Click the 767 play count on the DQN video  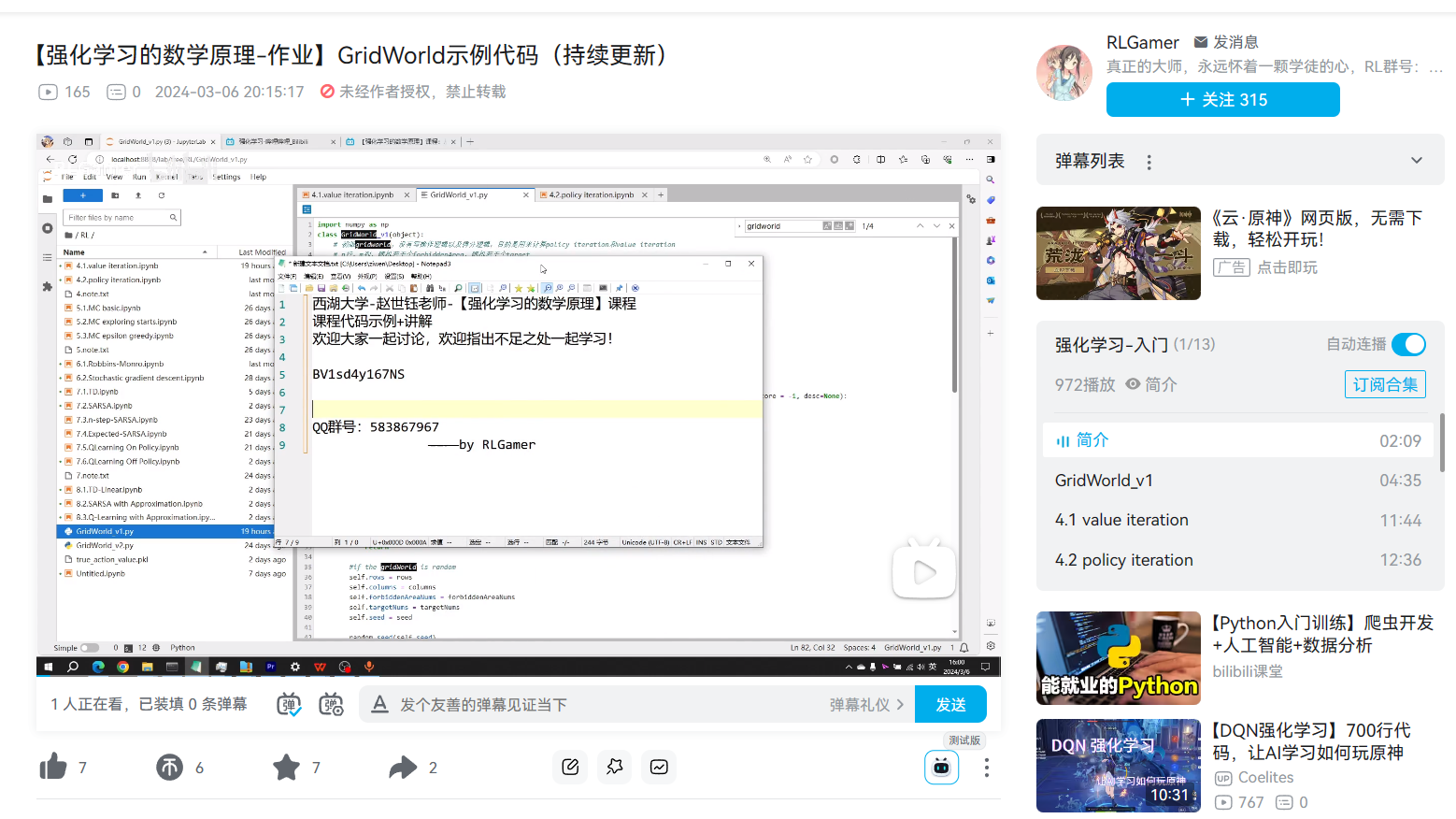[1250, 802]
